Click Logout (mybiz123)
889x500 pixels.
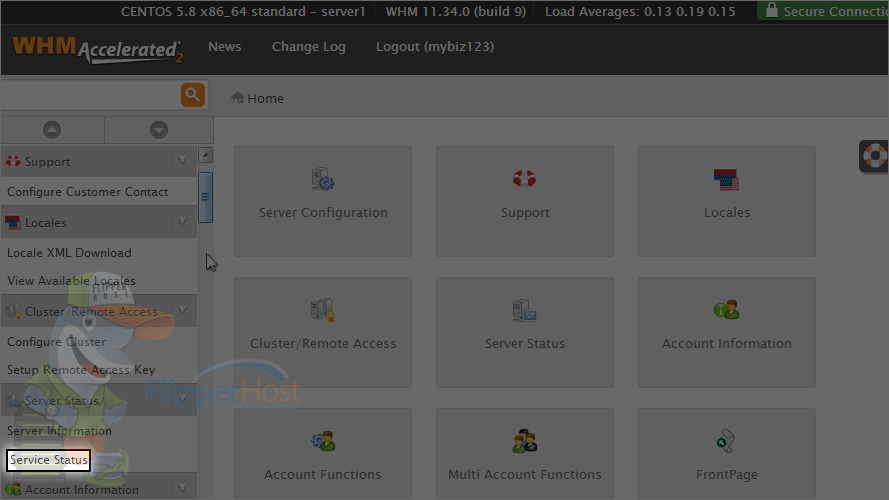click(x=435, y=46)
